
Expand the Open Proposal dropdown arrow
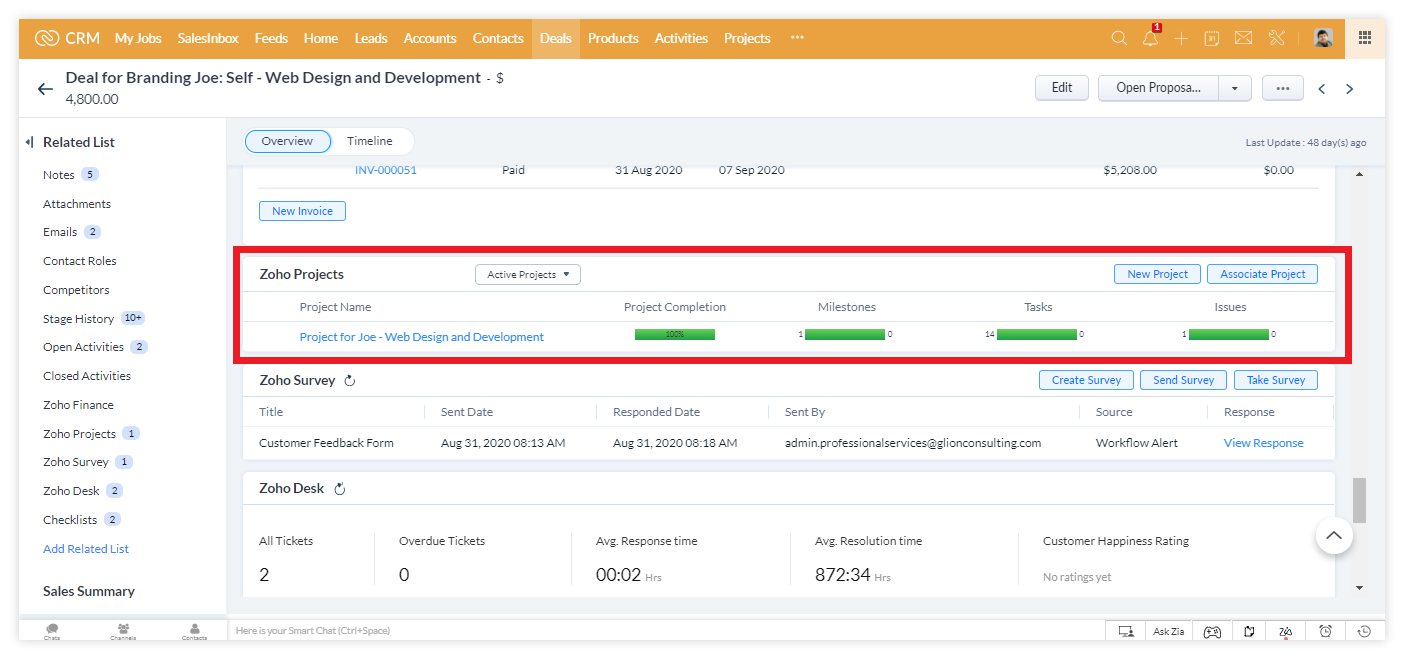coord(1235,88)
